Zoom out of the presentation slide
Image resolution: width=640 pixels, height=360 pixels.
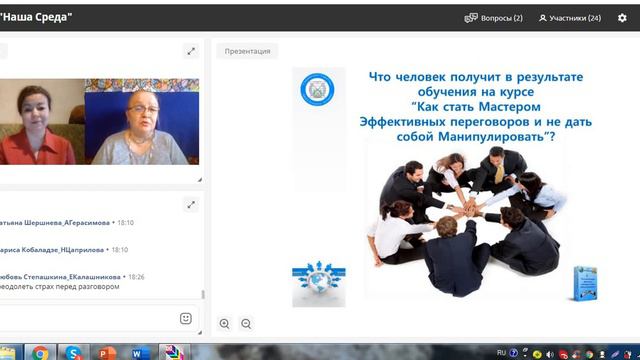[246, 324]
